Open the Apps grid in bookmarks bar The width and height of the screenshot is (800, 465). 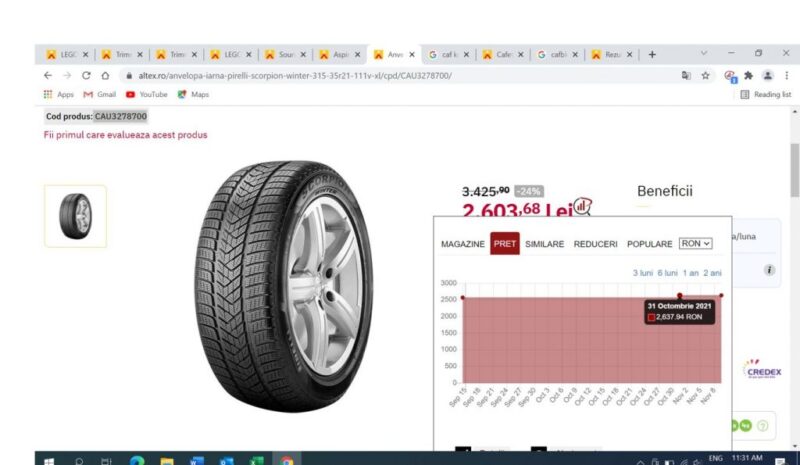point(58,94)
